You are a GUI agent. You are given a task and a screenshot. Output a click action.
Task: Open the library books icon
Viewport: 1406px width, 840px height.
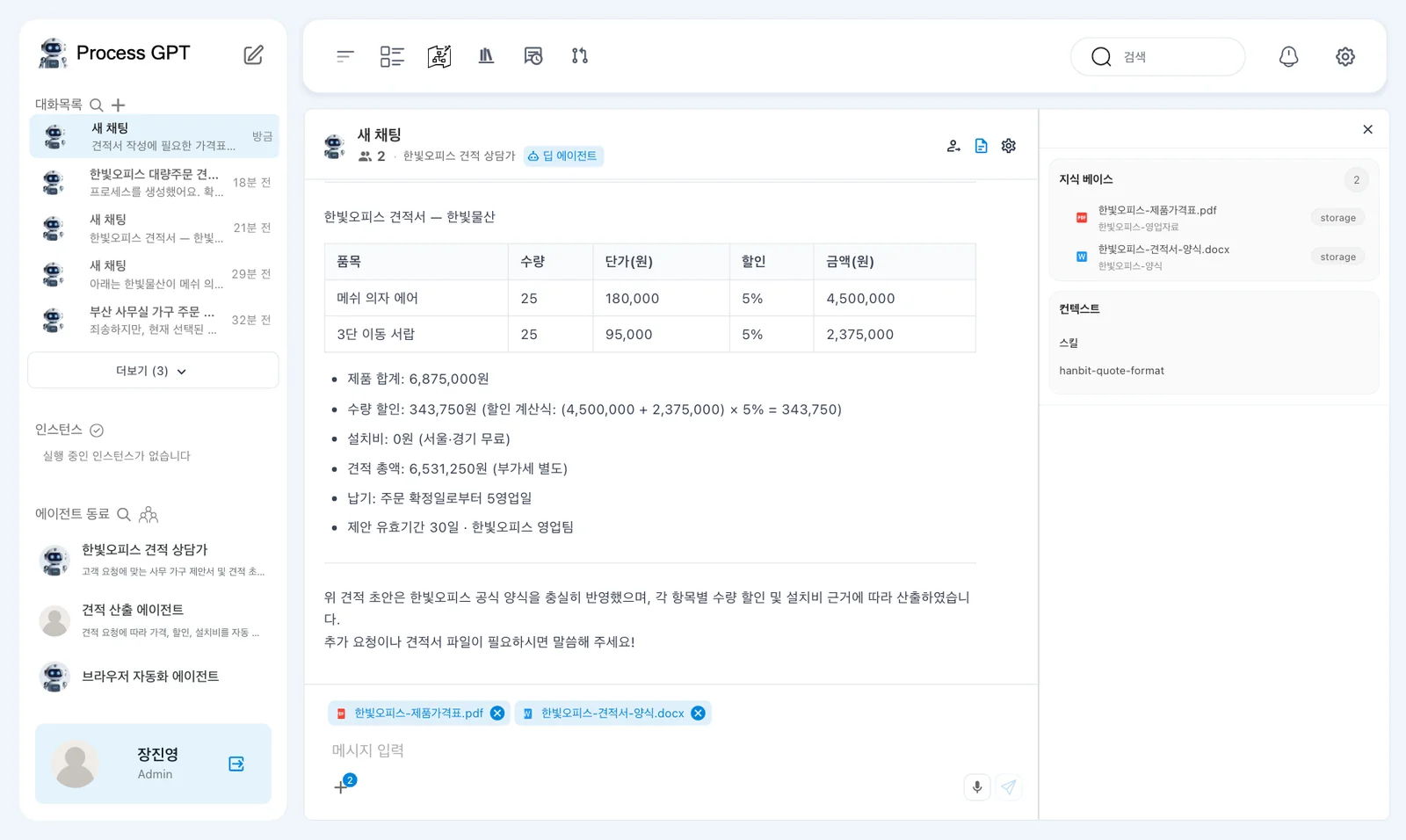(x=486, y=56)
